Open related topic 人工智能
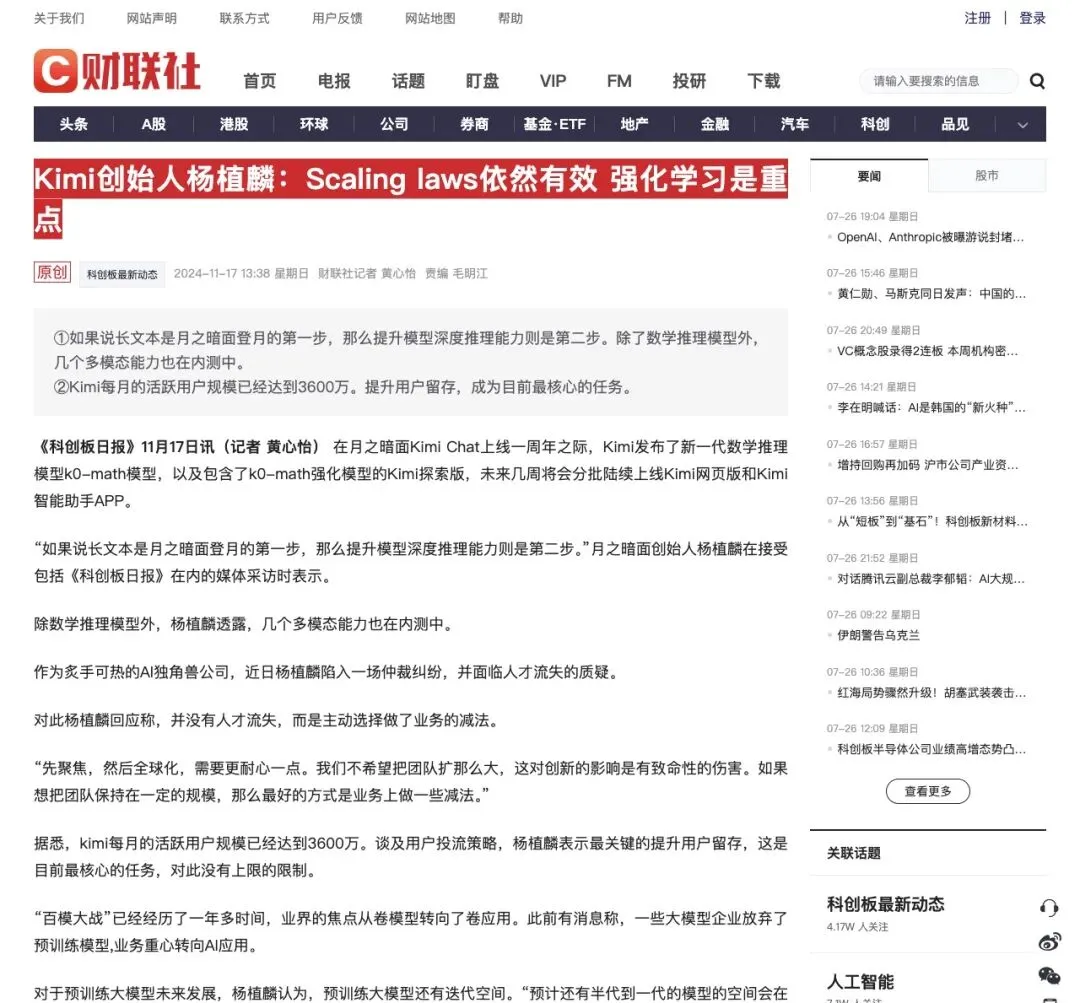The width and height of the screenshot is (1080, 1003). click(860, 981)
